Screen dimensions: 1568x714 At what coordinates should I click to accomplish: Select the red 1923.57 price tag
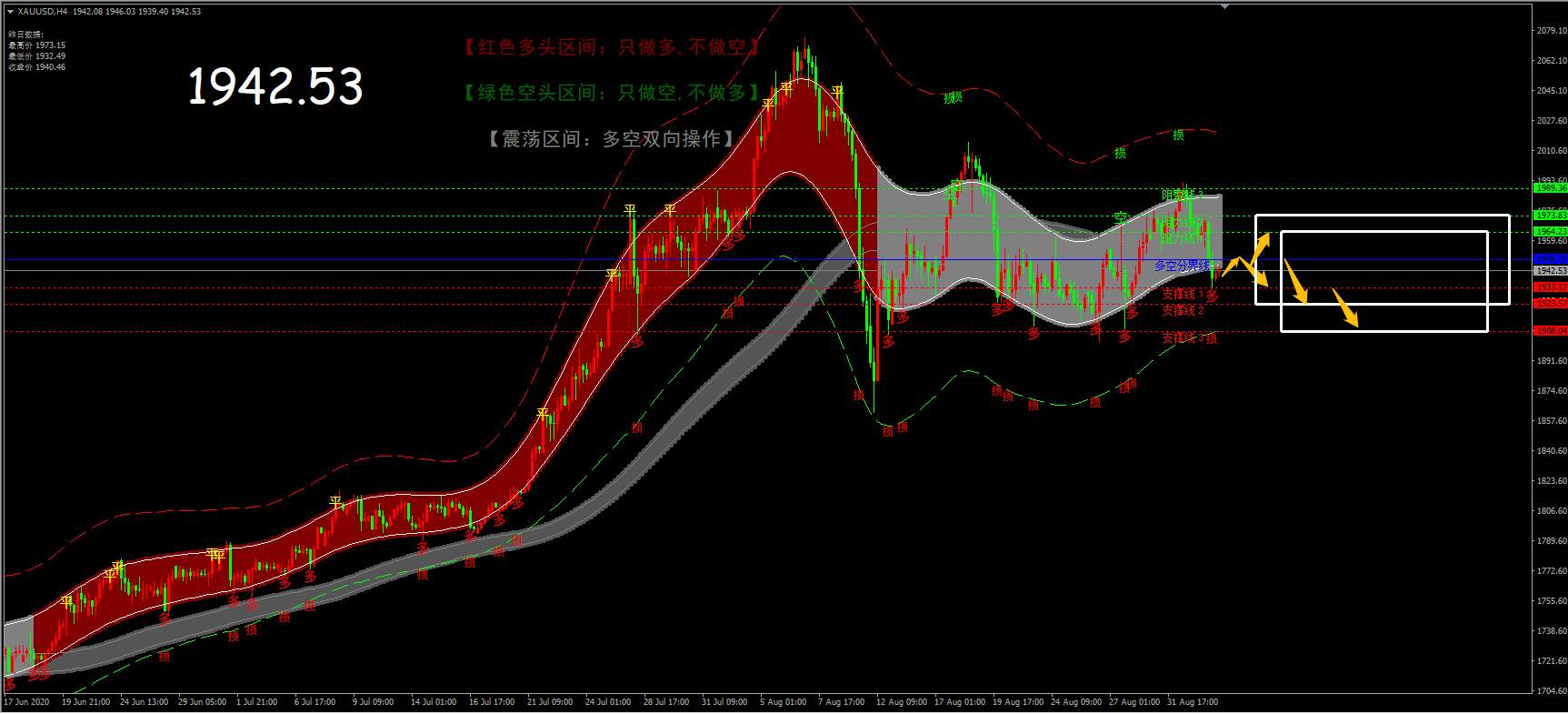click(1550, 304)
